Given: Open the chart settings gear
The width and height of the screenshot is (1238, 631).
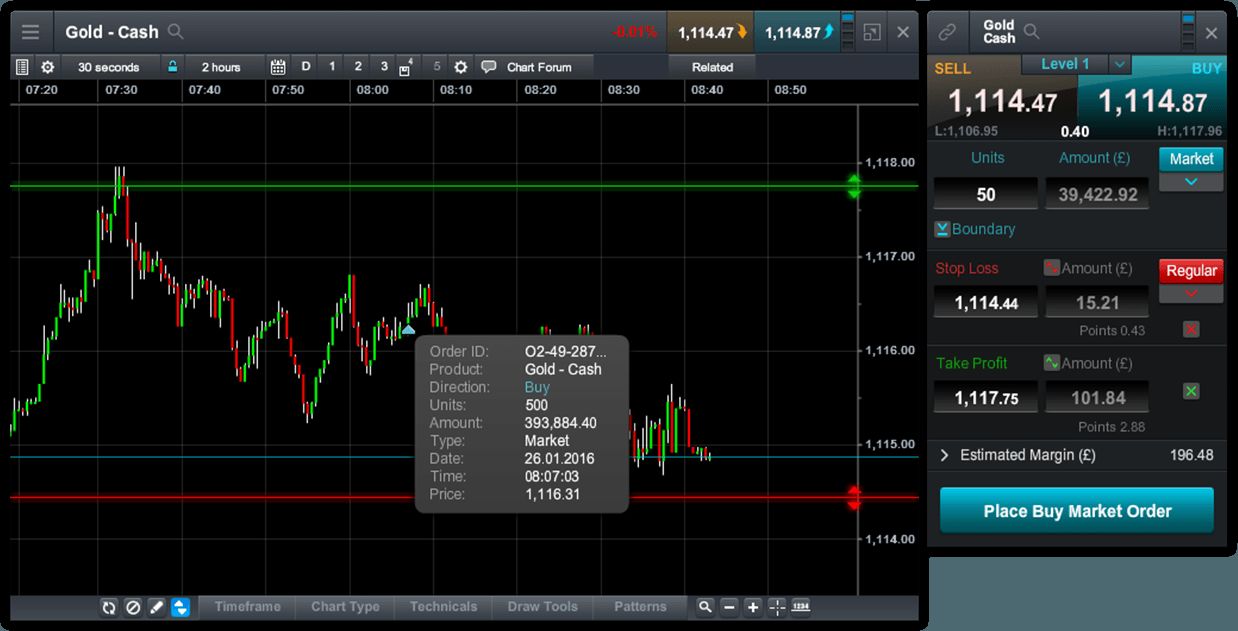Looking at the screenshot, I should pyautogui.click(x=46, y=66).
